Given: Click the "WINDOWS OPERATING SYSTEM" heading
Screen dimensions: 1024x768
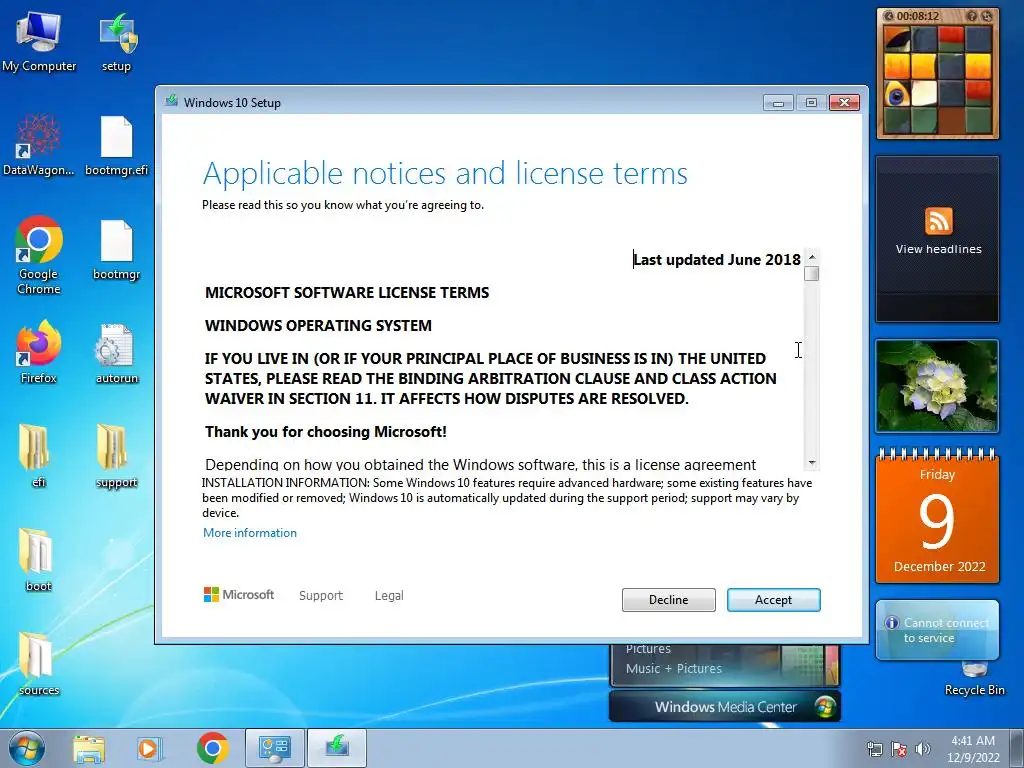Looking at the screenshot, I should point(318,325).
